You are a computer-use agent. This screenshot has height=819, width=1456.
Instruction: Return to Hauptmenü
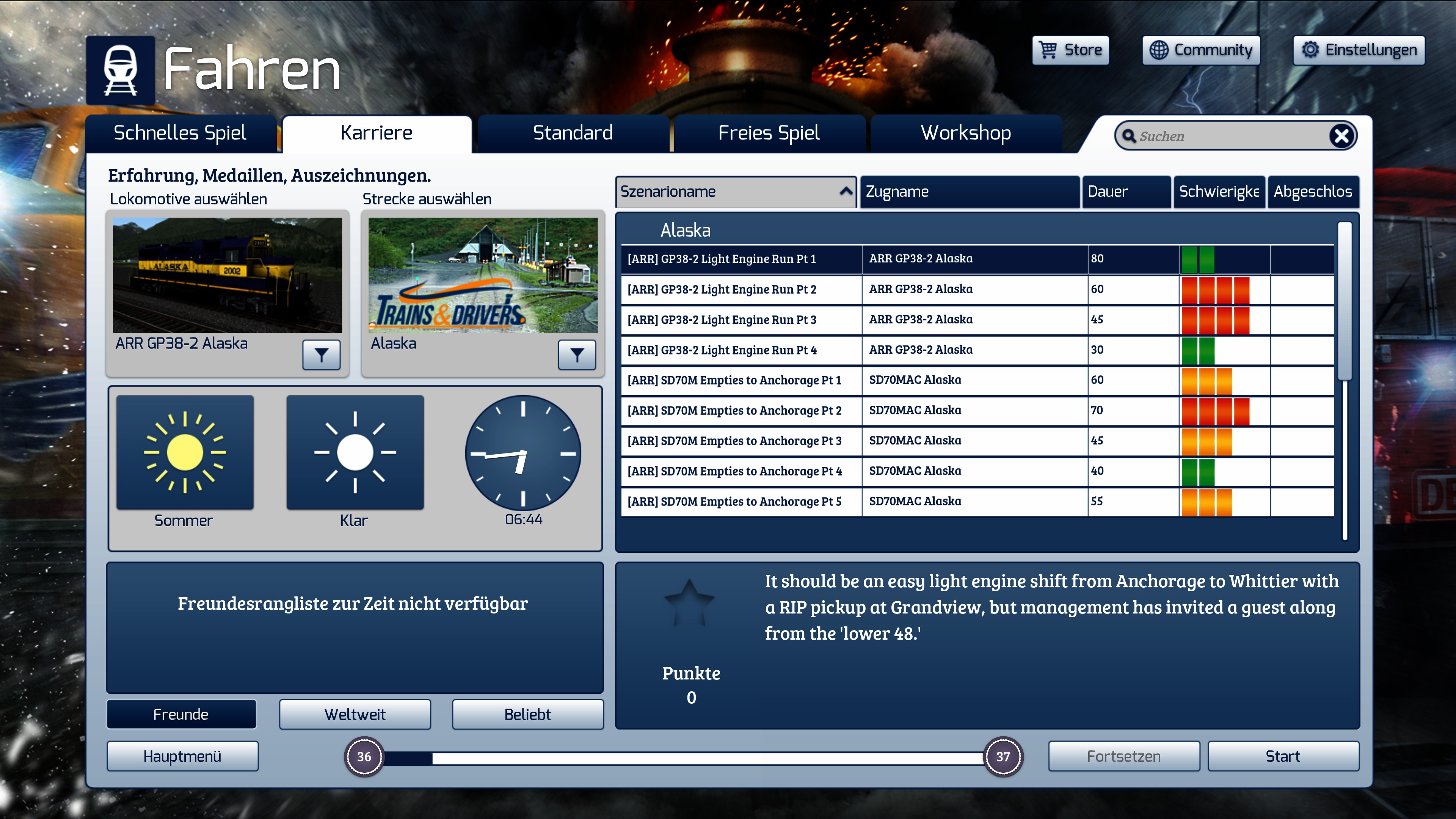click(182, 756)
